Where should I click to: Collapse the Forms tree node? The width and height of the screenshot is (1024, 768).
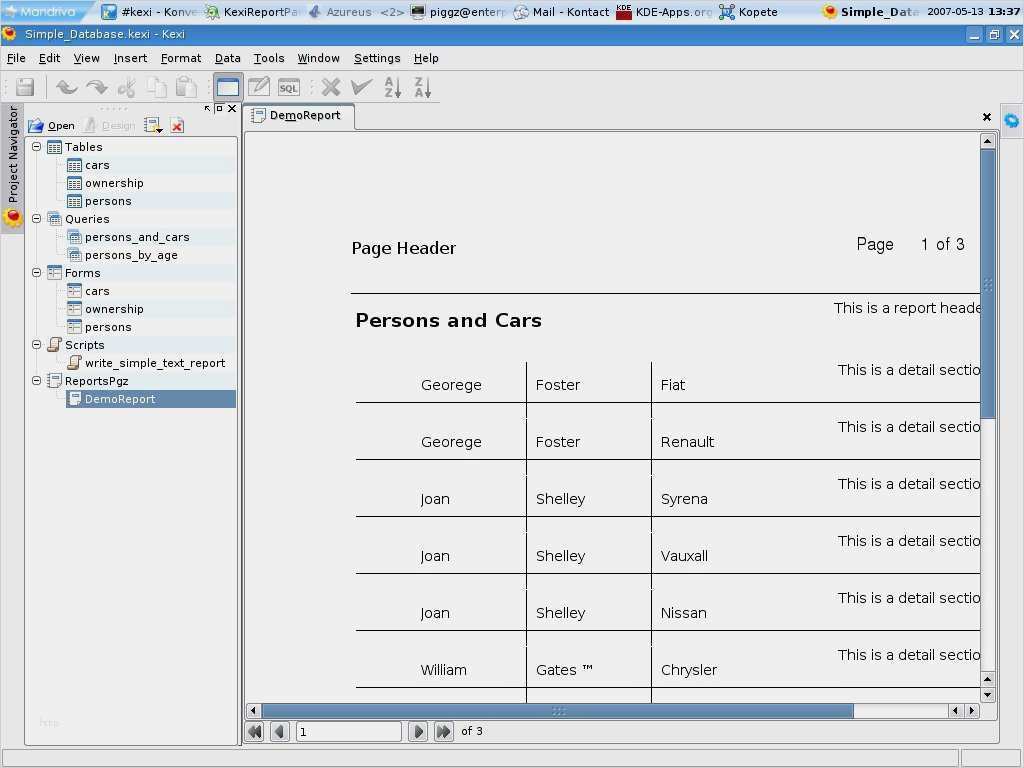tap(37, 273)
